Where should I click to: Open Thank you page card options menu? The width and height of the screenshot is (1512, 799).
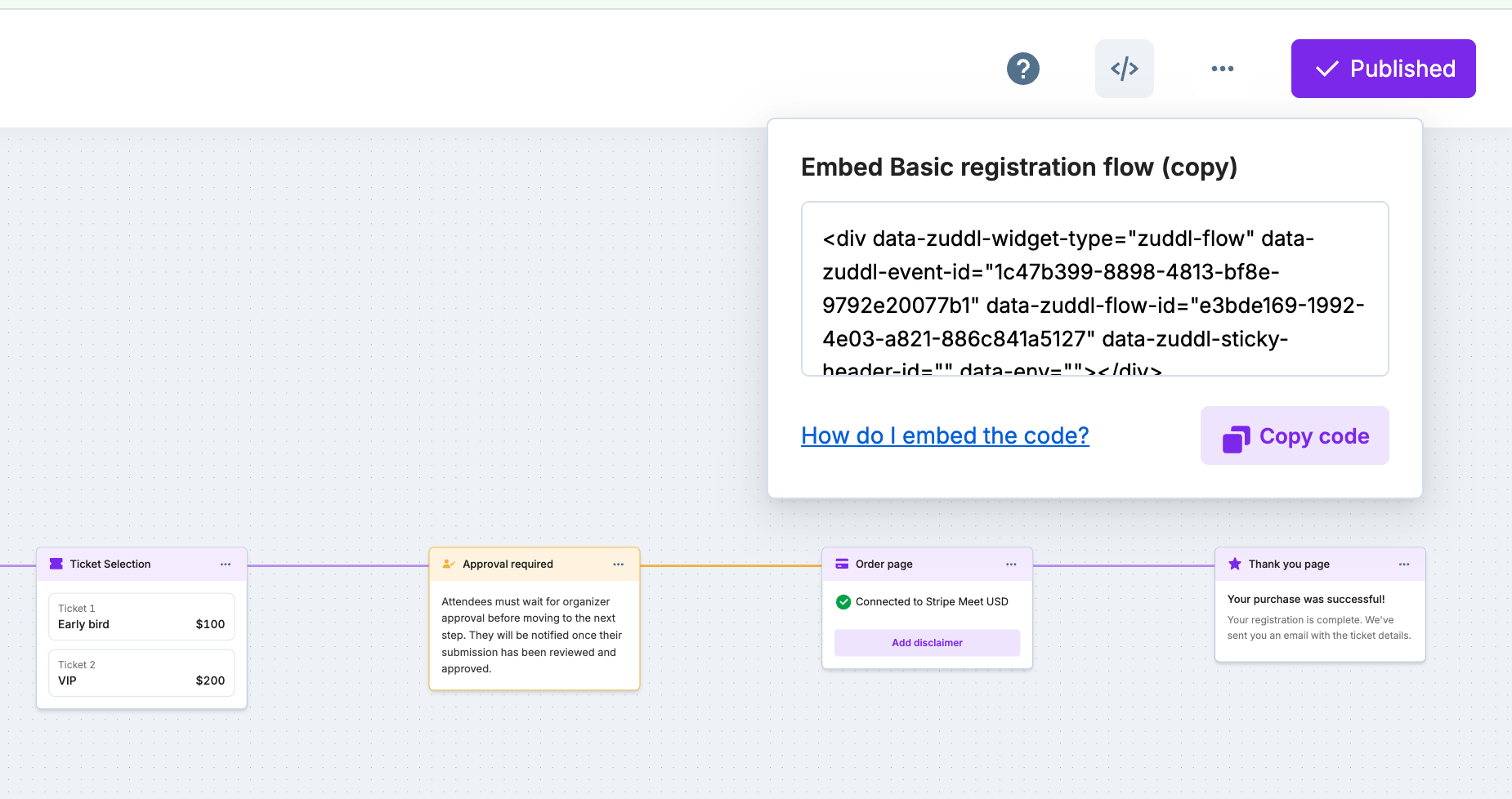click(x=1404, y=565)
